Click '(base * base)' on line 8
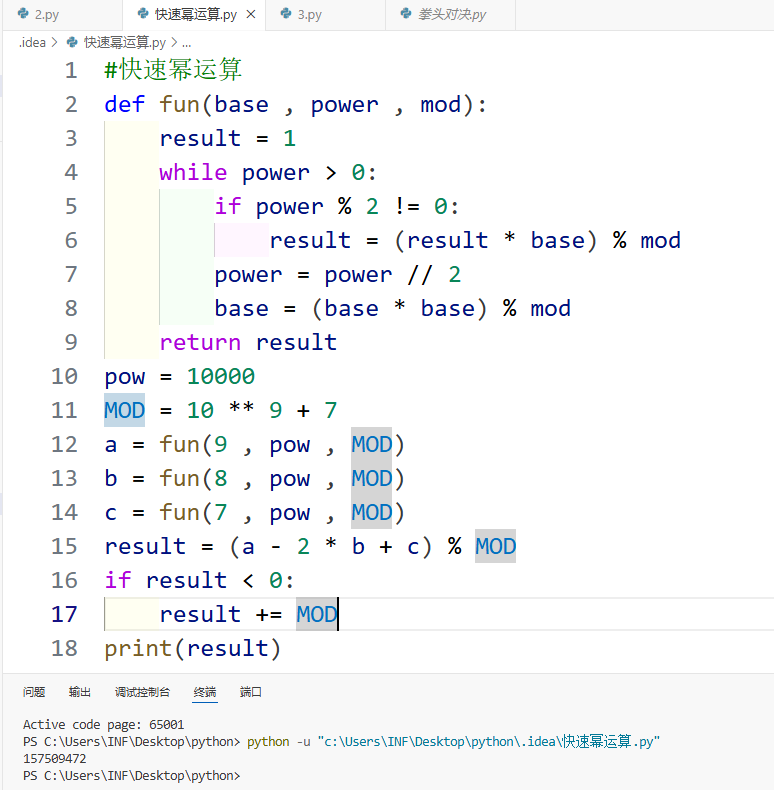 400,308
